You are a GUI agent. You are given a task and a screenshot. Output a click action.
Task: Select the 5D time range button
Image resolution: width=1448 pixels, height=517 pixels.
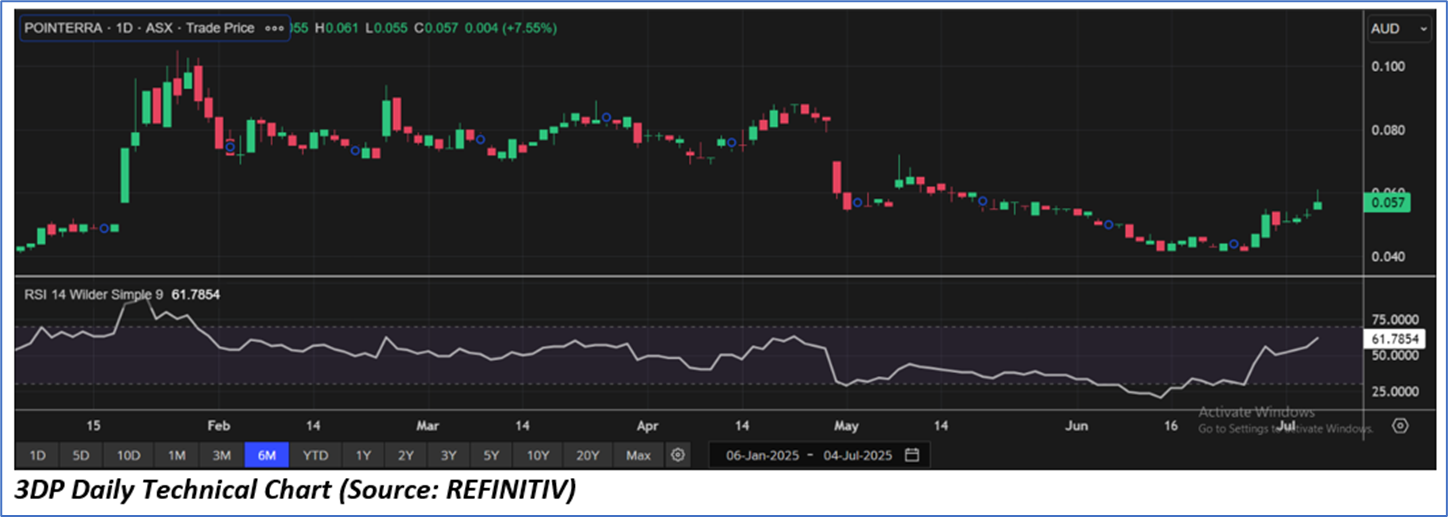click(81, 455)
